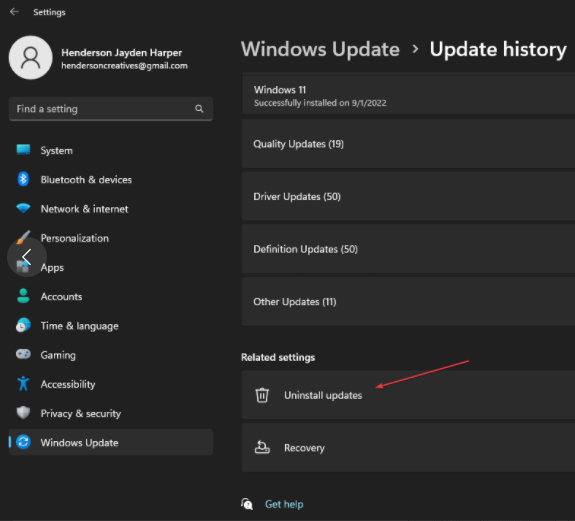The width and height of the screenshot is (575, 521).
Task: Expand Other Updates (11) section
Action: point(408,301)
